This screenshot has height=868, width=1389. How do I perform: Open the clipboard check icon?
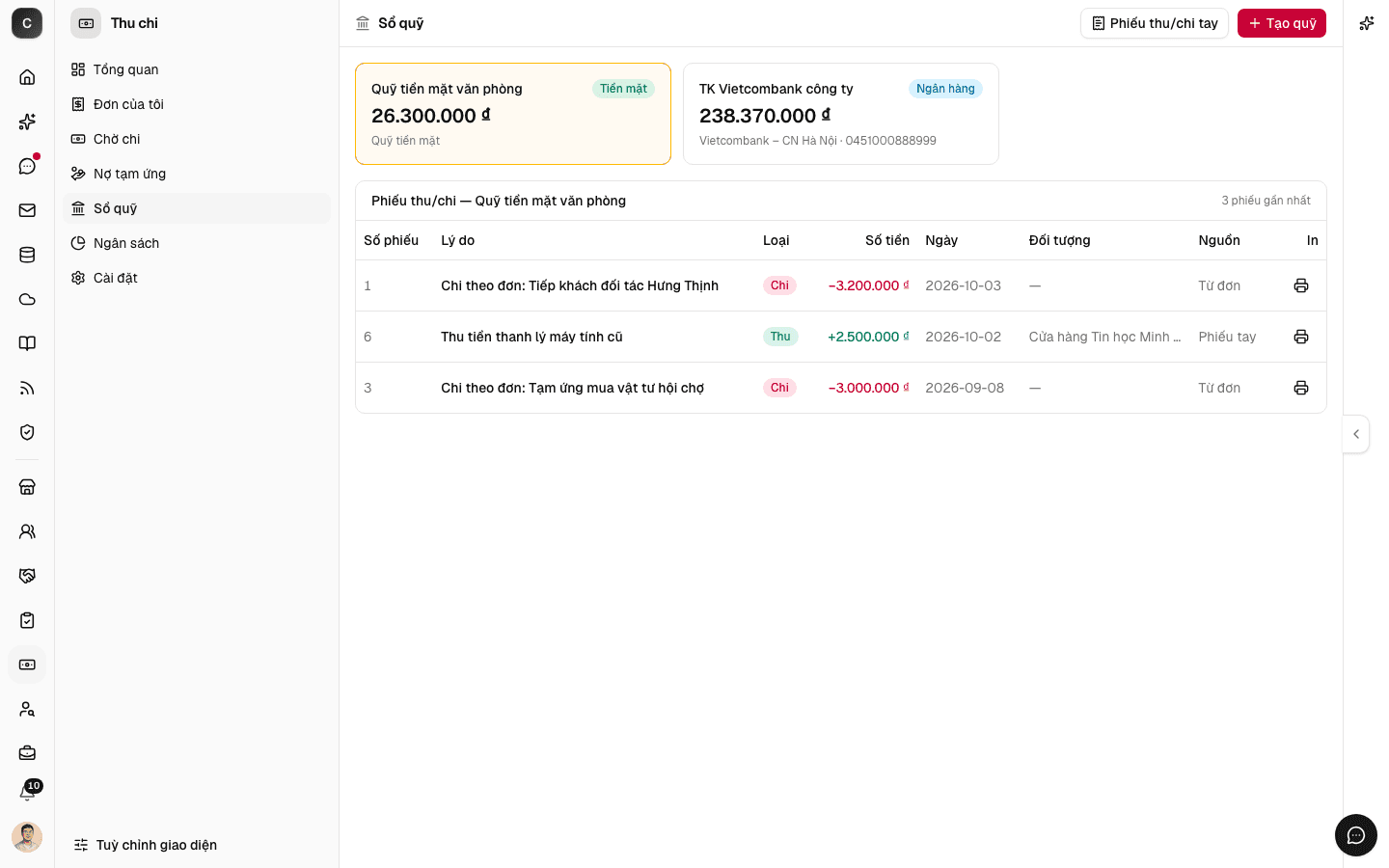pos(27,620)
